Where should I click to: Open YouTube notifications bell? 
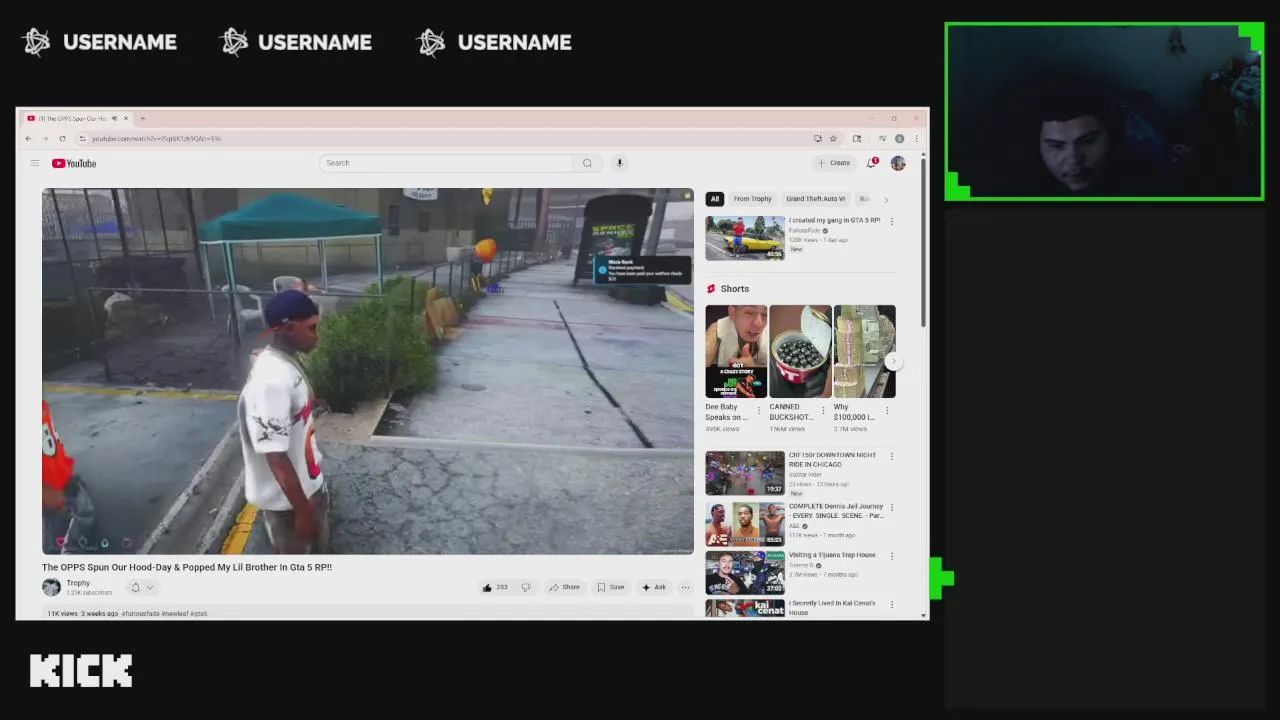click(x=872, y=163)
